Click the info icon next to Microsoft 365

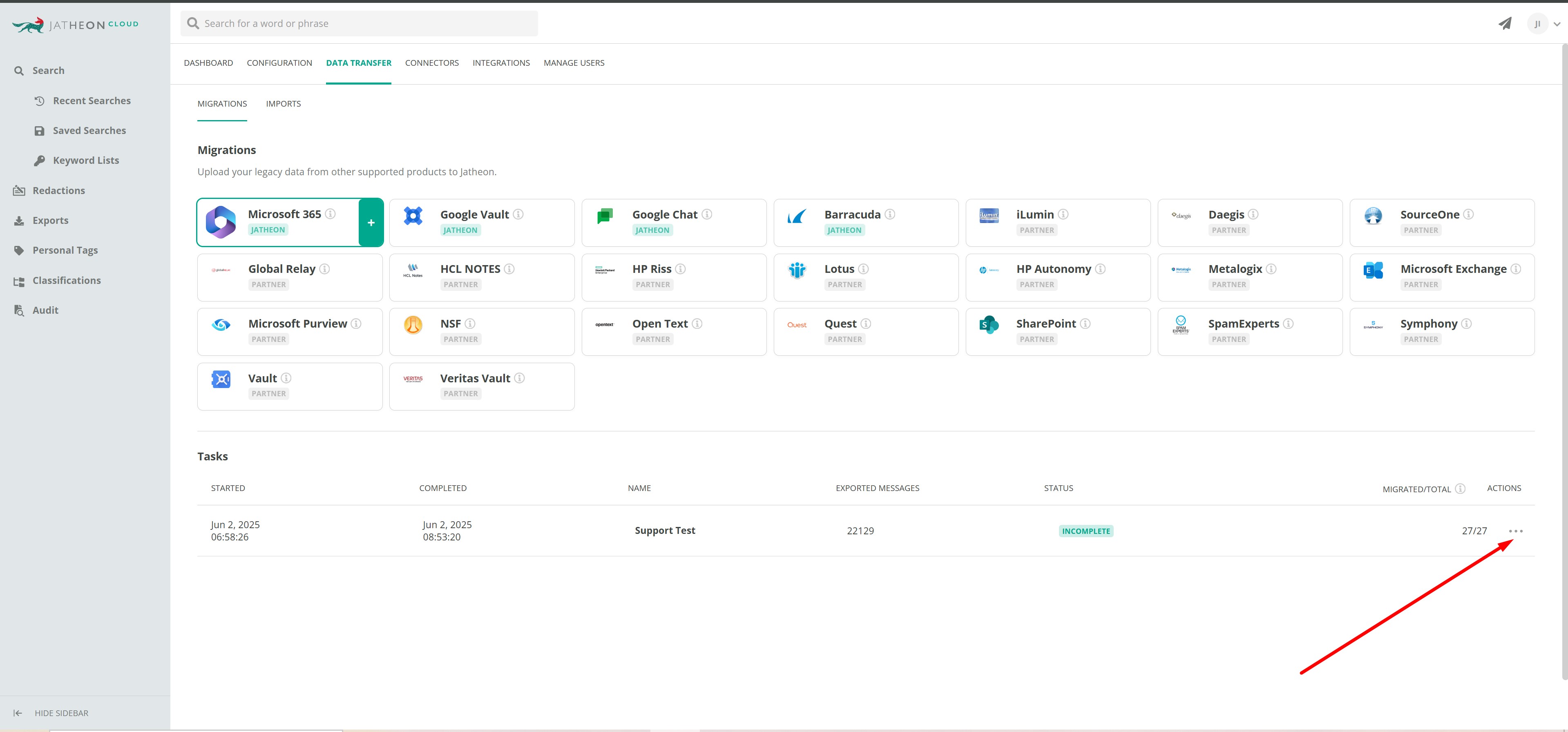pos(331,214)
